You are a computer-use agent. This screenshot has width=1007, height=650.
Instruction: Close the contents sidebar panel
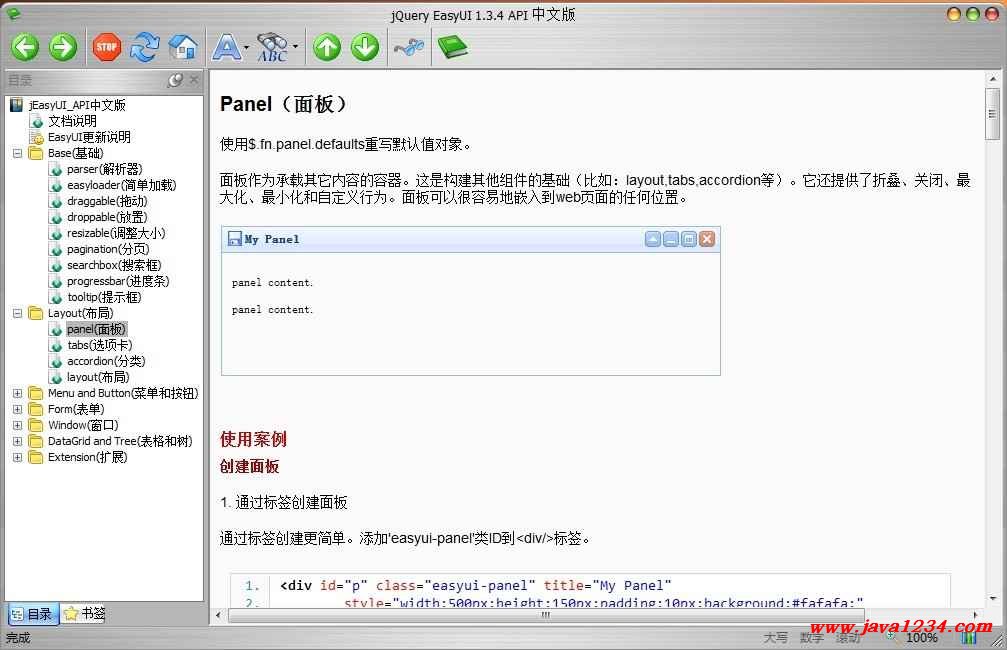[x=195, y=80]
